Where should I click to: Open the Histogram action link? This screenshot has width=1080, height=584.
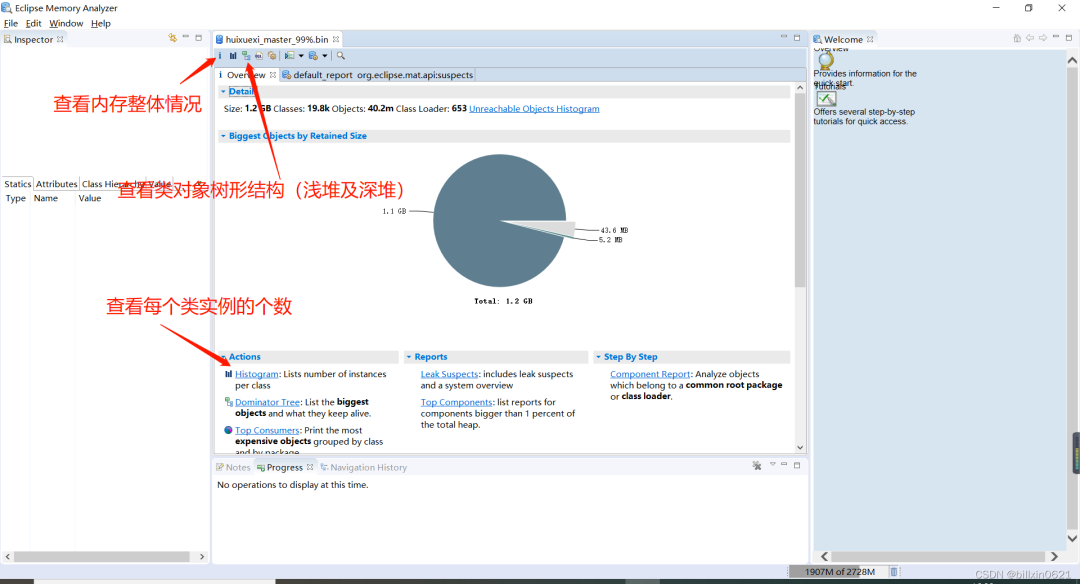point(256,374)
